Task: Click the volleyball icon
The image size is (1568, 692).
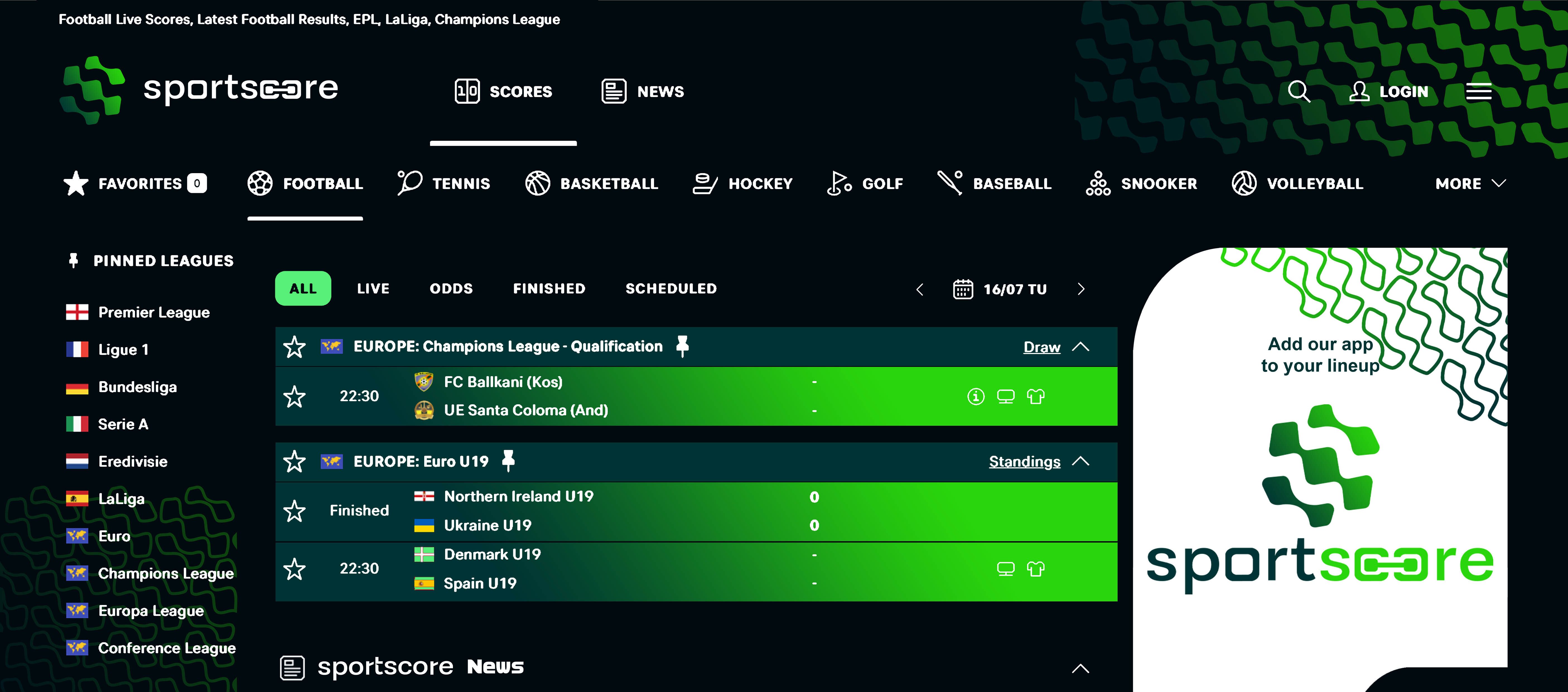Action: coord(1244,183)
